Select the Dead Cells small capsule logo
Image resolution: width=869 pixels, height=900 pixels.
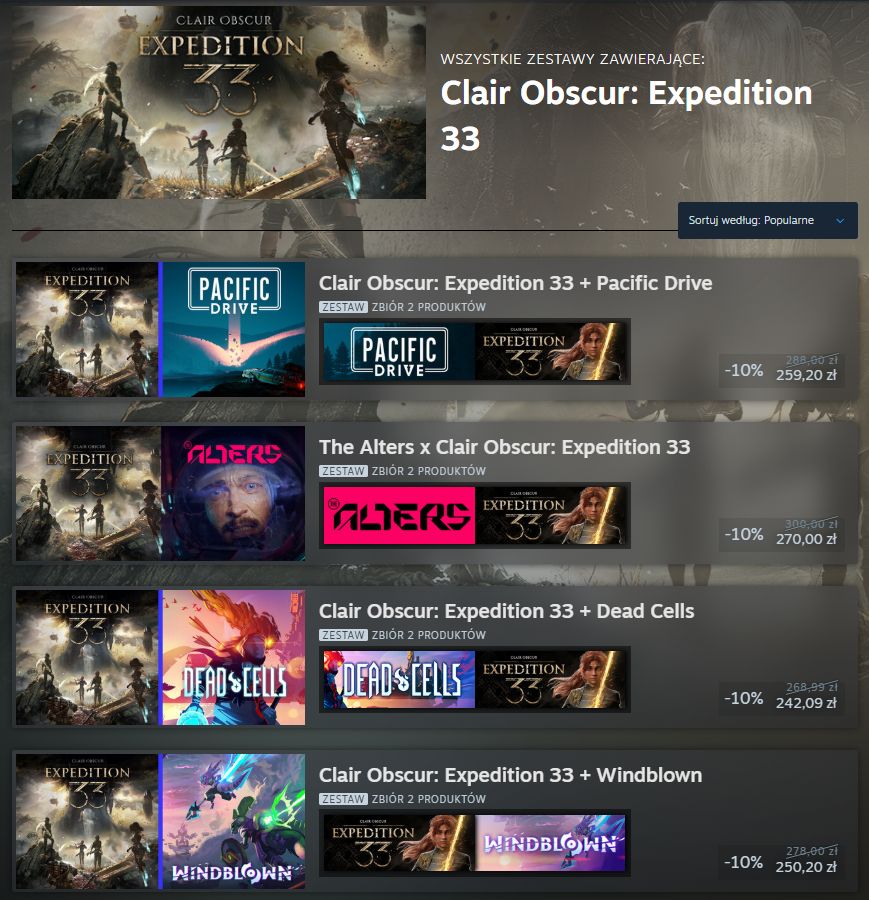pos(399,680)
